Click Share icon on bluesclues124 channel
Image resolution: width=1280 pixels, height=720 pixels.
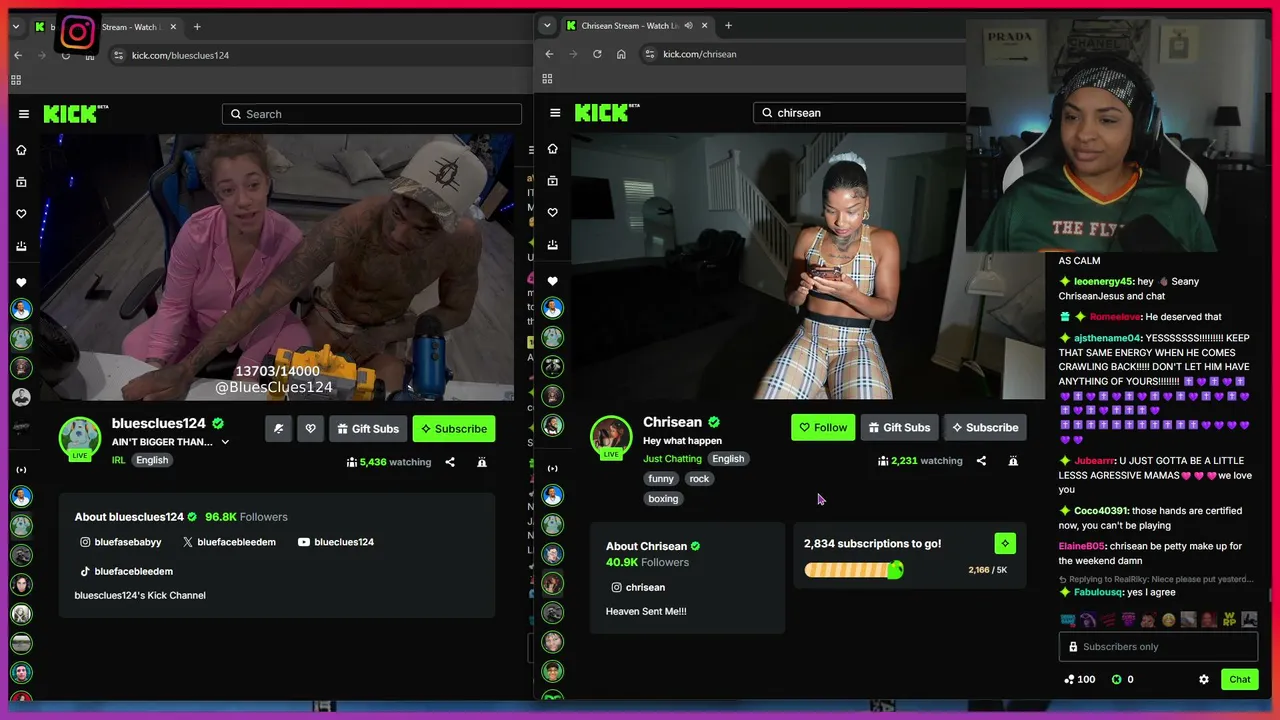tap(450, 462)
